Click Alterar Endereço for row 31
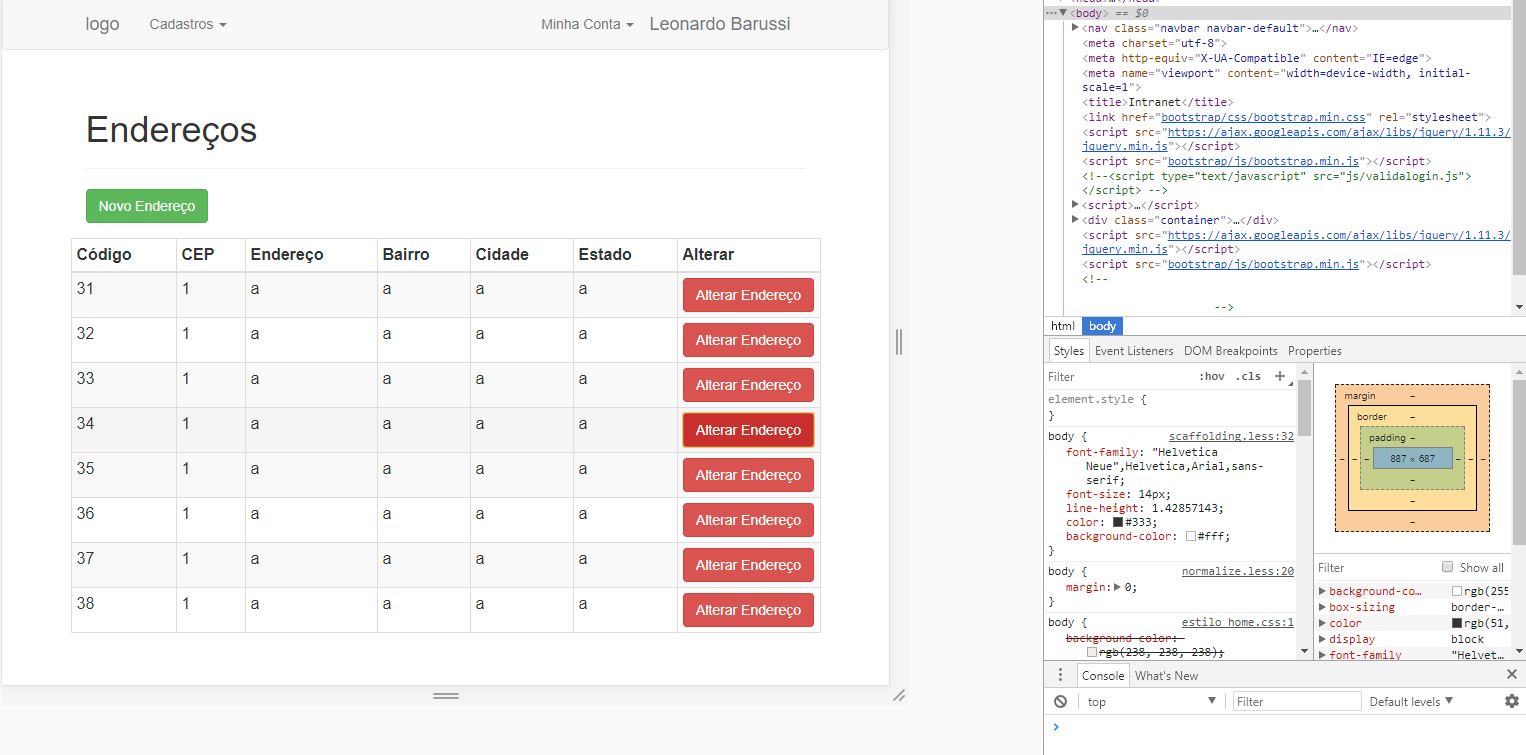1526x755 pixels. point(748,295)
